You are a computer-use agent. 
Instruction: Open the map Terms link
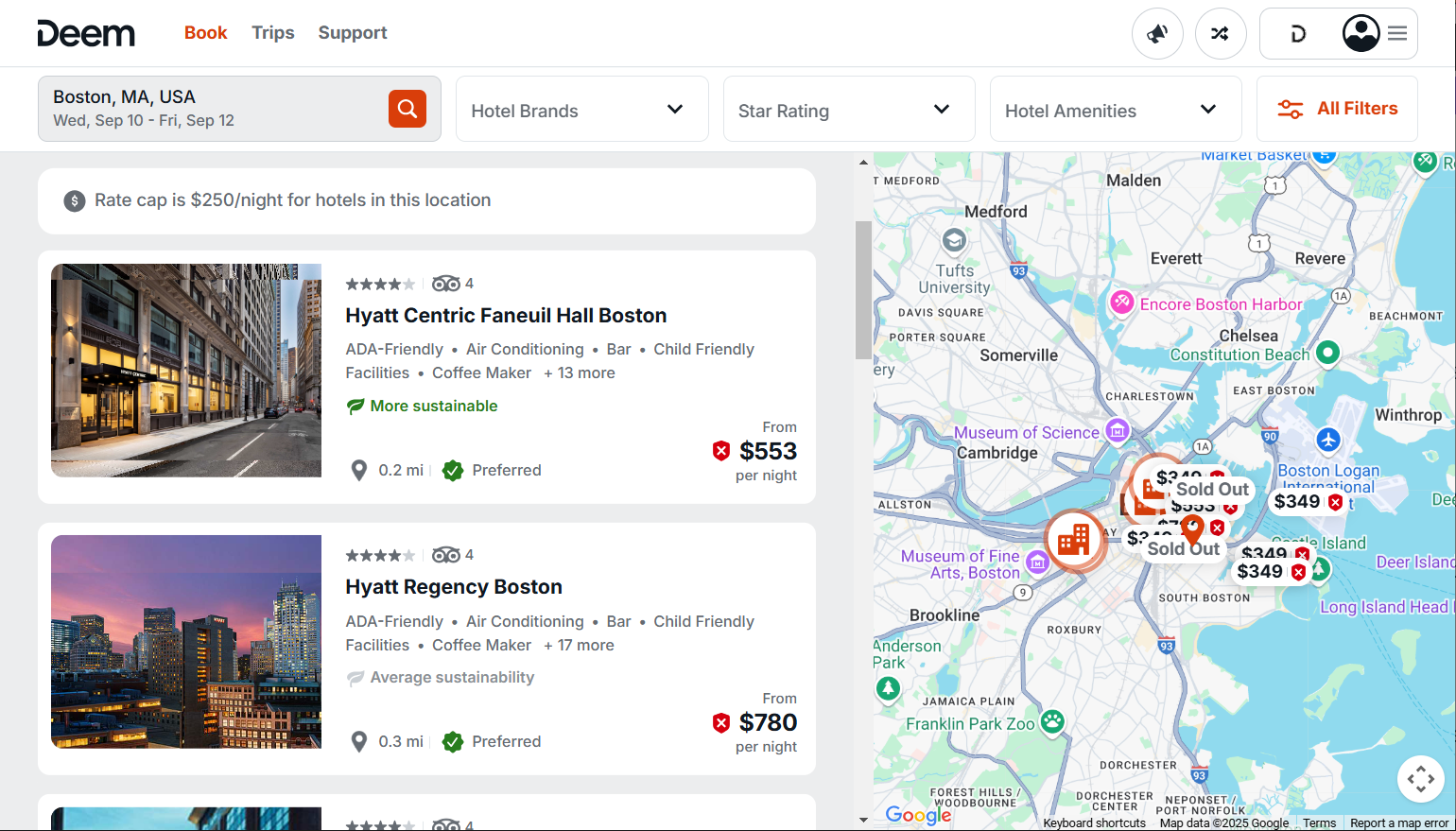point(1319,823)
